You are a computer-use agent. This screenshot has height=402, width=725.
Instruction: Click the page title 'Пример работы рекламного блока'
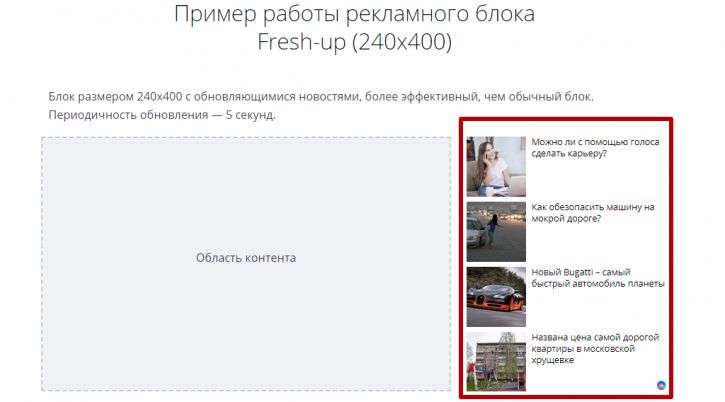(x=354, y=14)
